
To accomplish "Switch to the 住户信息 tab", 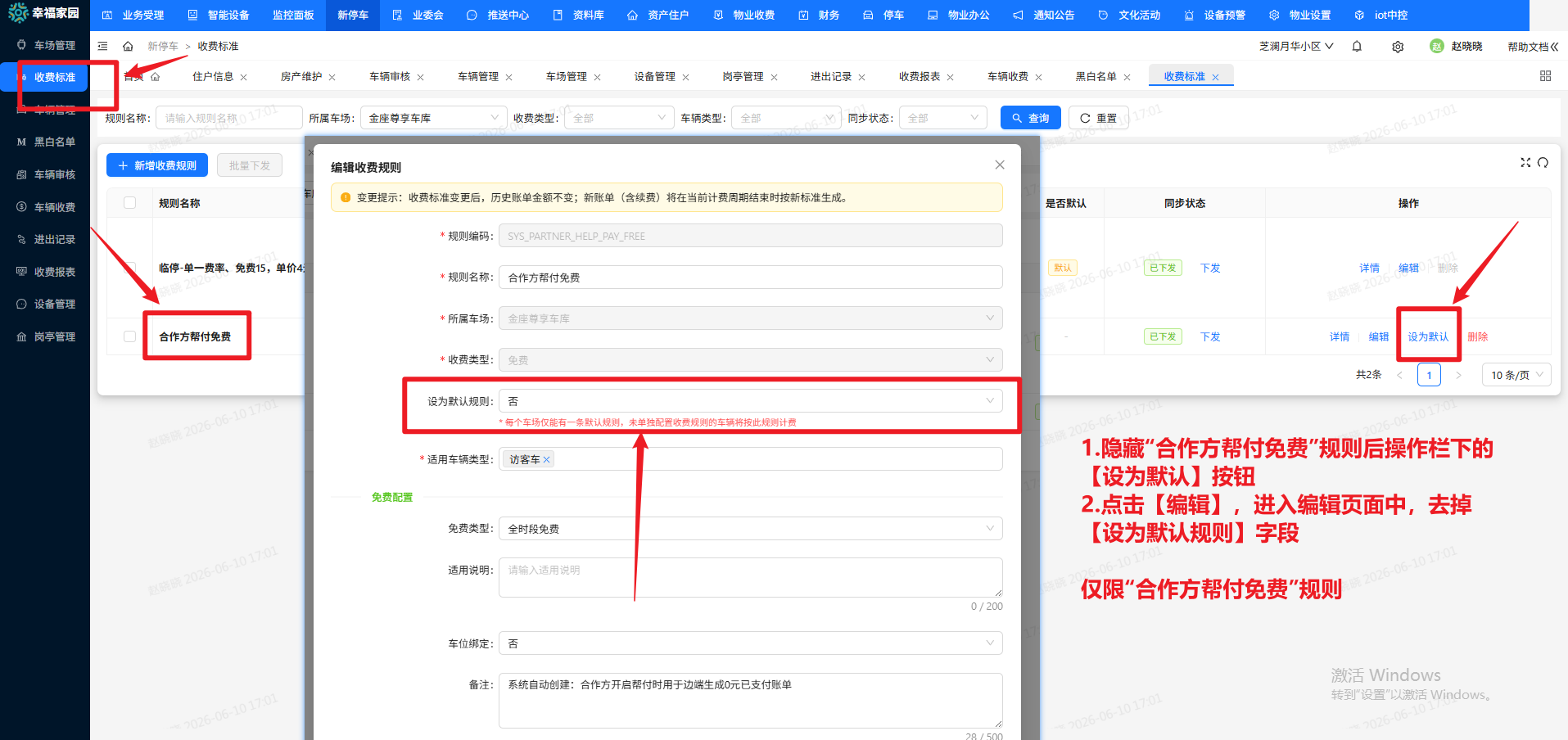I will (213, 76).
